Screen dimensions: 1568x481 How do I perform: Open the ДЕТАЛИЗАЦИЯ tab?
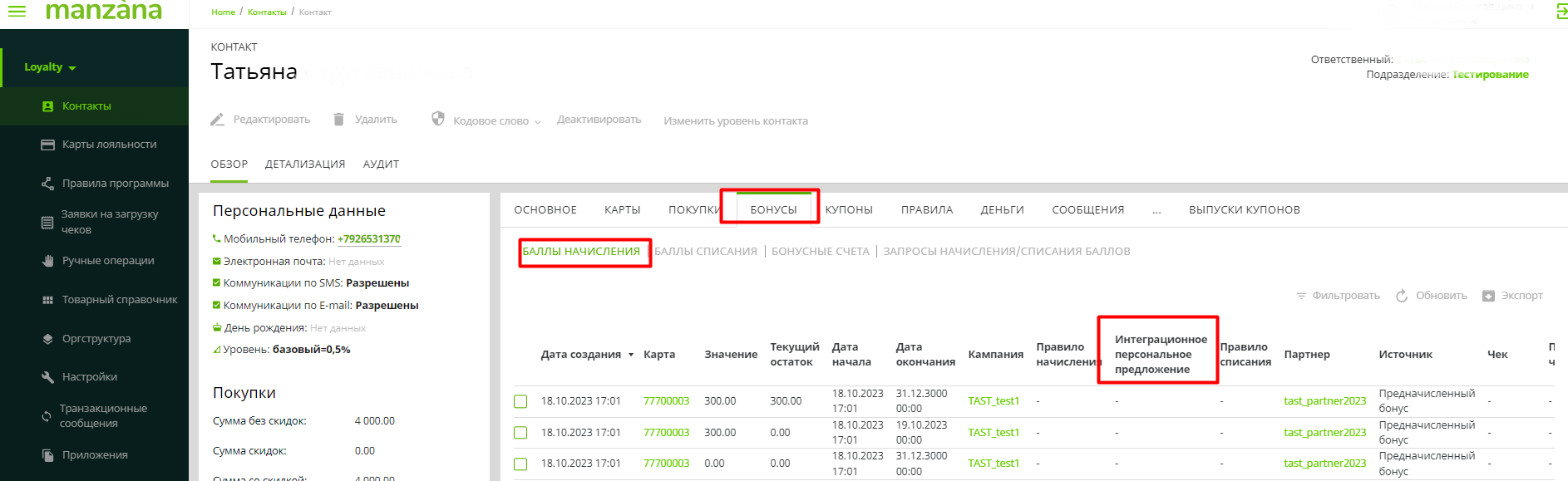pos(304,164)
